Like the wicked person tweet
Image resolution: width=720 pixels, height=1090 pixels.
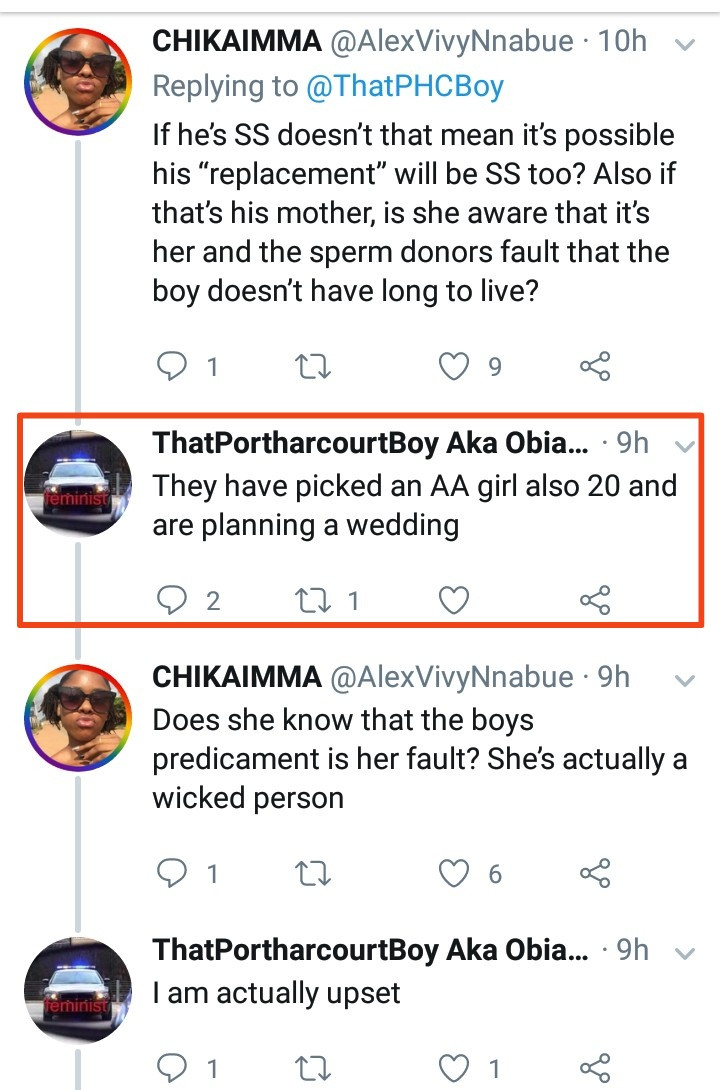pos(455,874)
